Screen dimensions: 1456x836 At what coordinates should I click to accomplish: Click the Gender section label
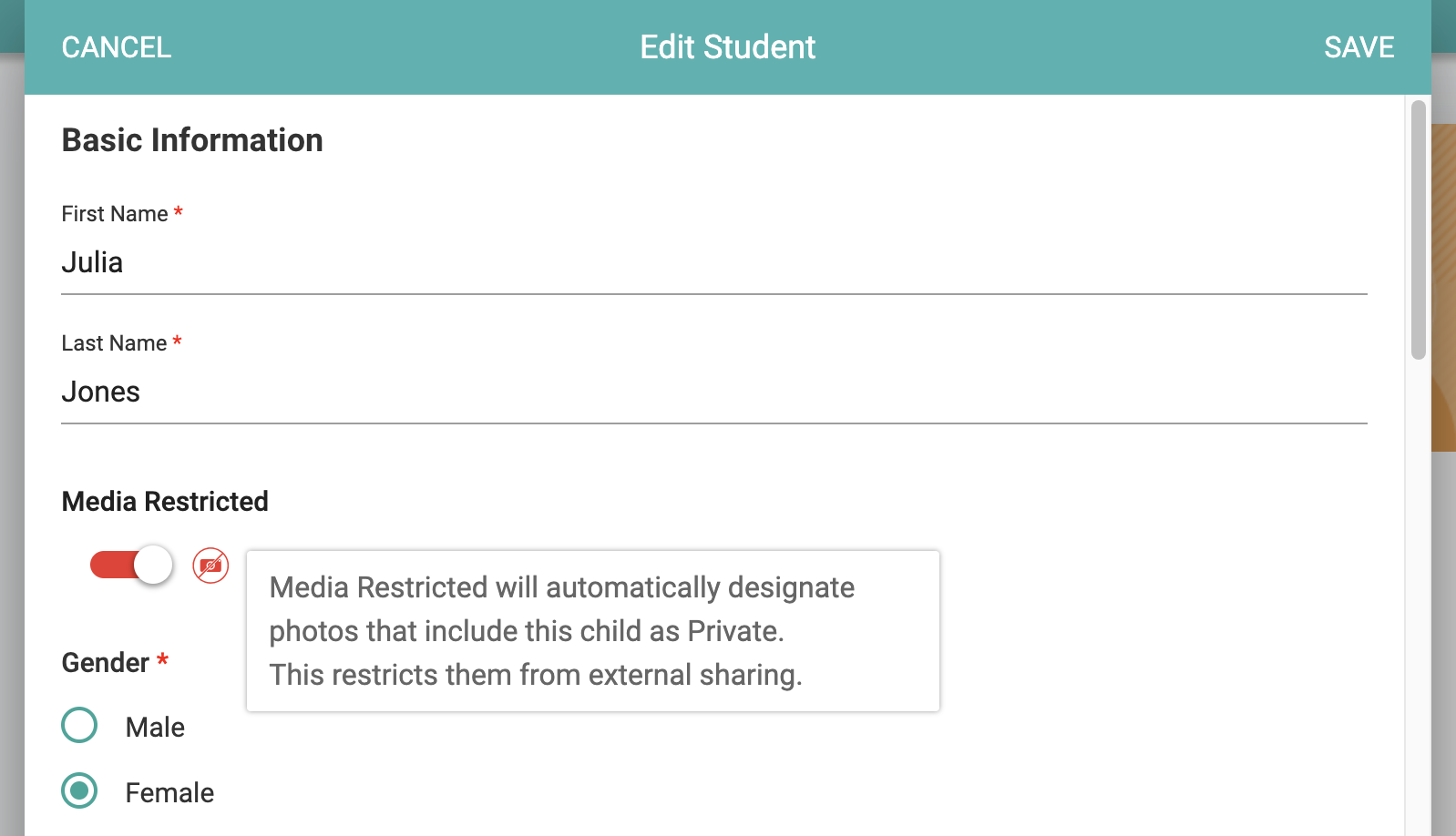106,663
